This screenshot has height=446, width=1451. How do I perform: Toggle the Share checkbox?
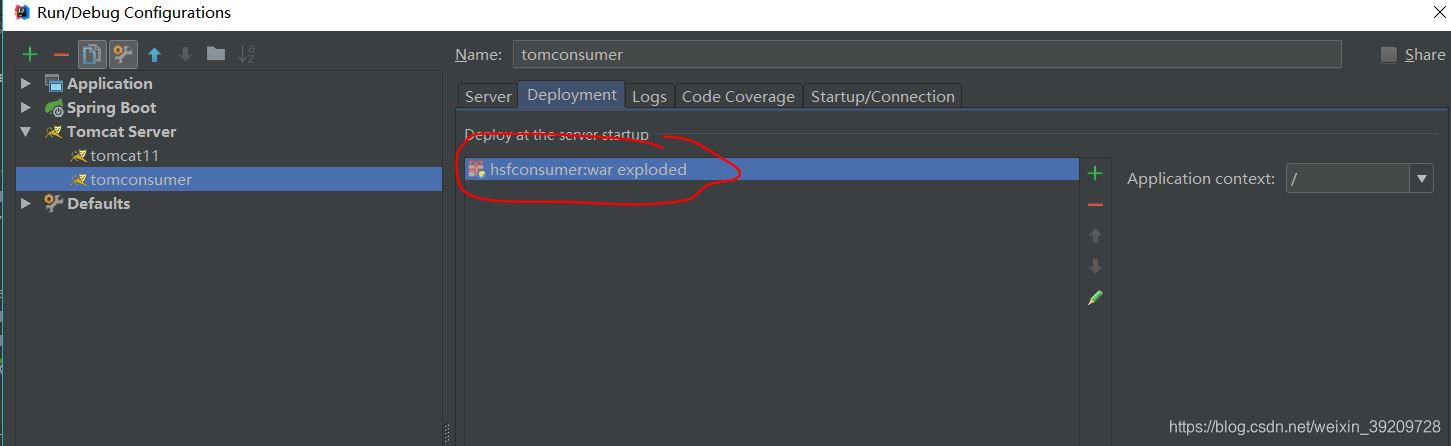tap(1389, 55)
